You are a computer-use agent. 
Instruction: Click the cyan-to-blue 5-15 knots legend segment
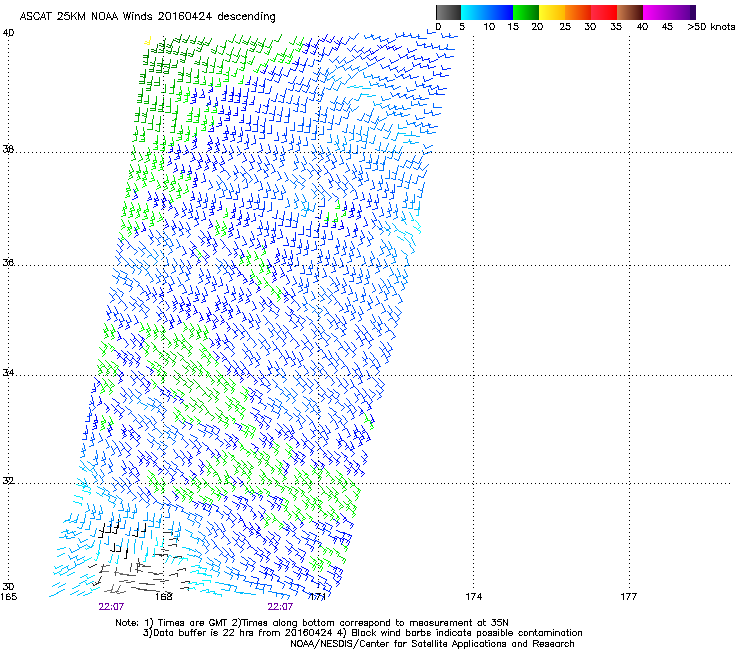click(487, 12)
